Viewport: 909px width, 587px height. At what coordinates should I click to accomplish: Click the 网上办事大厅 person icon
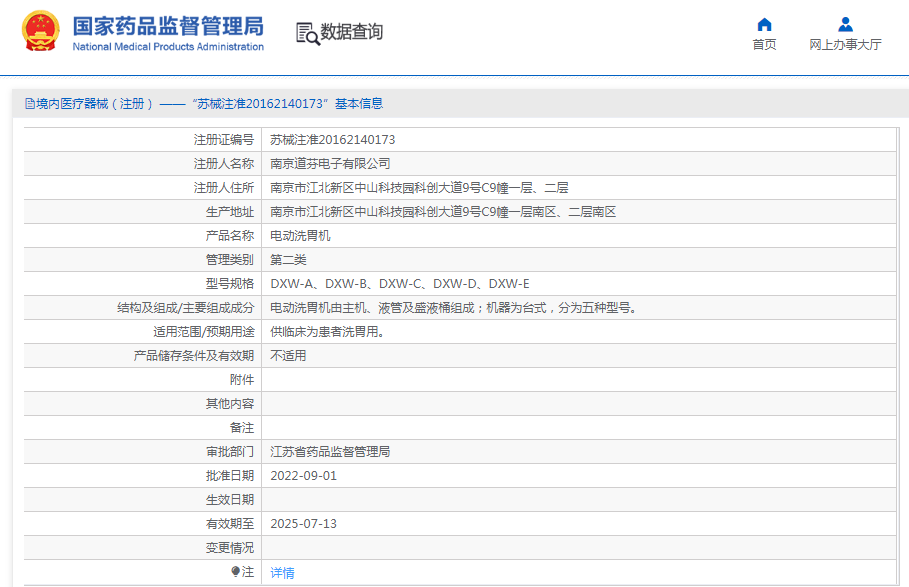[845, 24]
